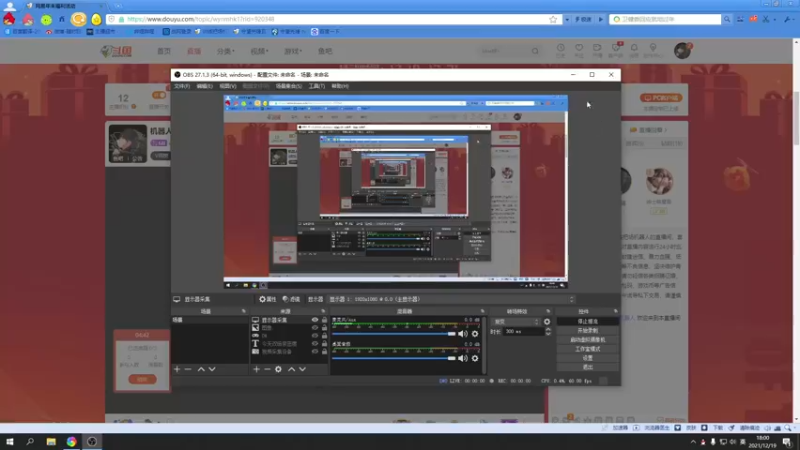The image size is (800, 450).
Task: Pop out the Sources dock panel icon
Action: [x=323, y=311]
